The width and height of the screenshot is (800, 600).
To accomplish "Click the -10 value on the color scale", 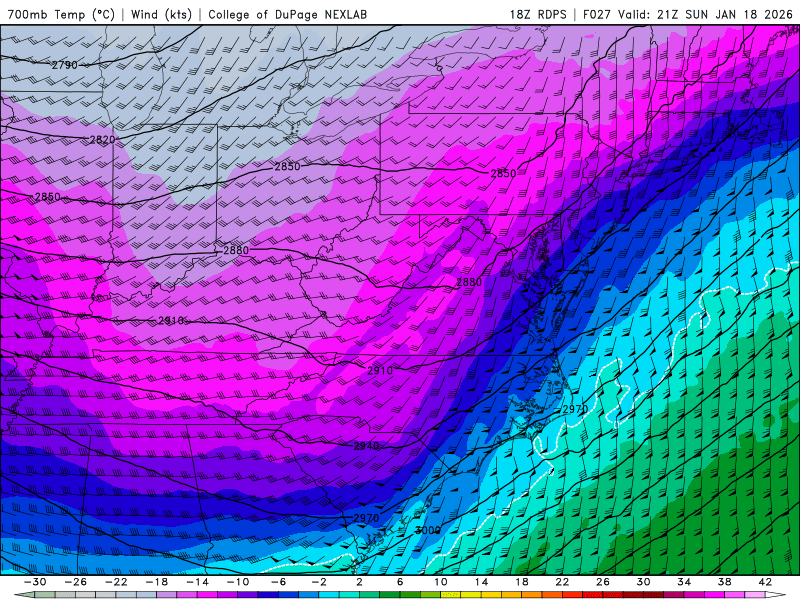I will tap(238, 582).
